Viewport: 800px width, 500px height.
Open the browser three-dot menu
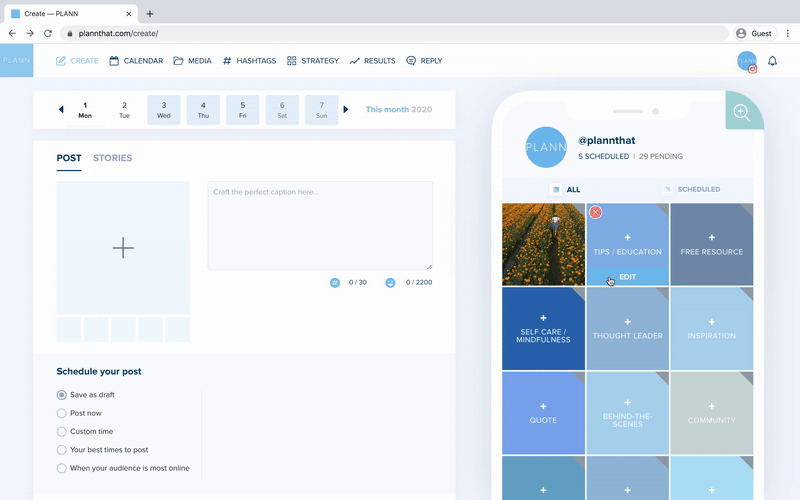click(x=788, y=33)
